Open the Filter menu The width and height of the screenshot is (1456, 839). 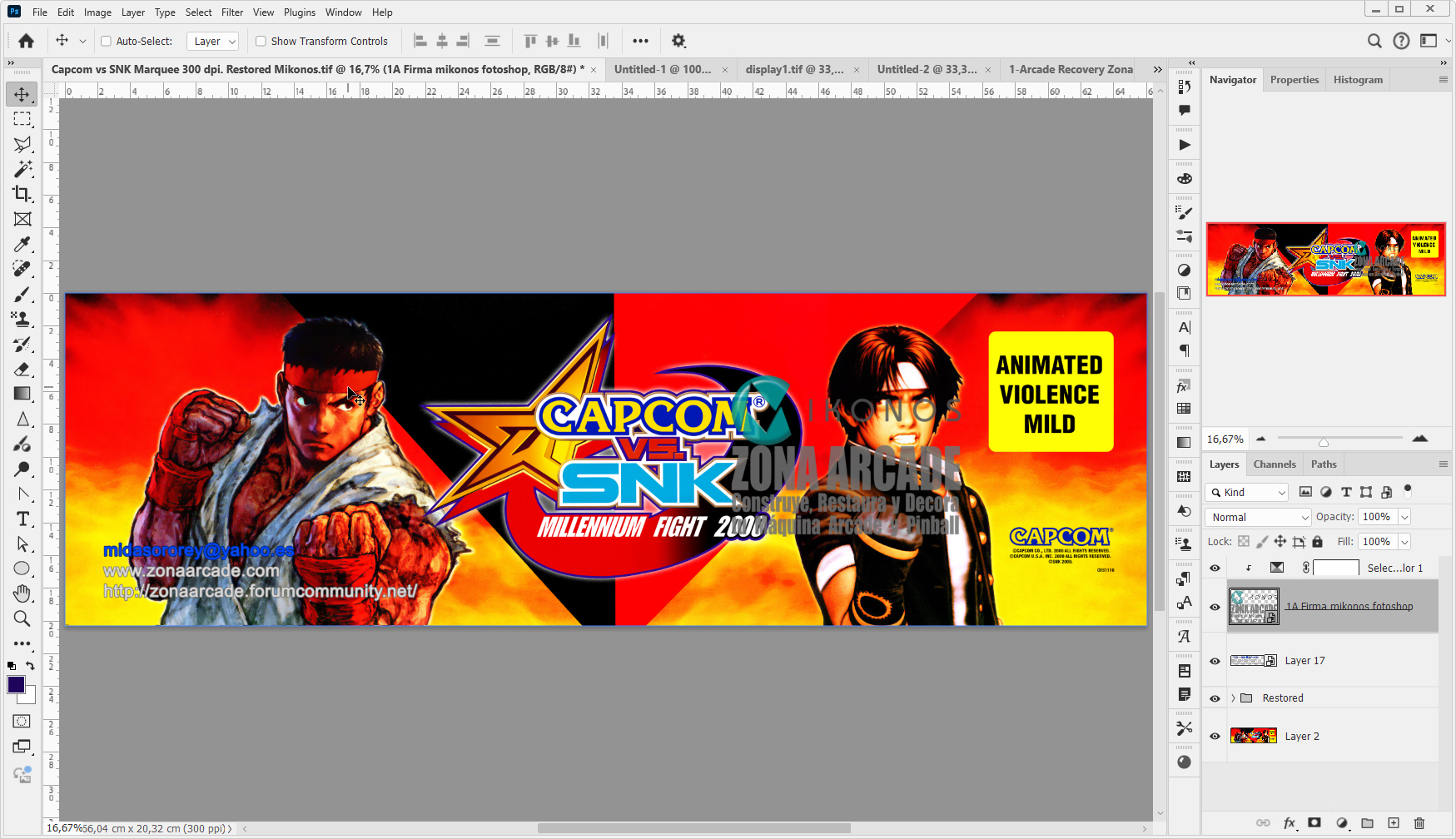pyautogui.click(x=232, y=12)
